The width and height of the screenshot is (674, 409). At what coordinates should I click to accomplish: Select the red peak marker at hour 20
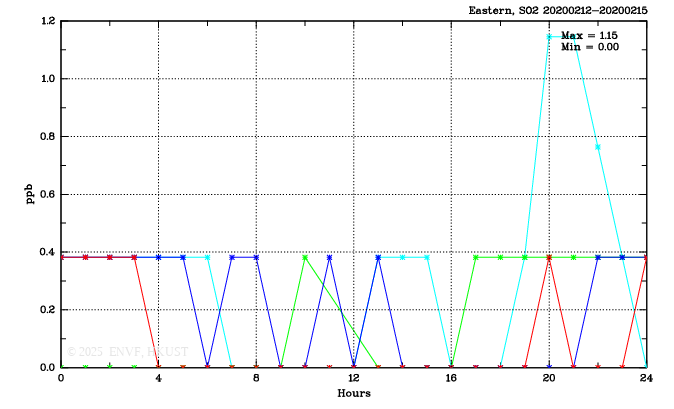(x=549, y=257)
